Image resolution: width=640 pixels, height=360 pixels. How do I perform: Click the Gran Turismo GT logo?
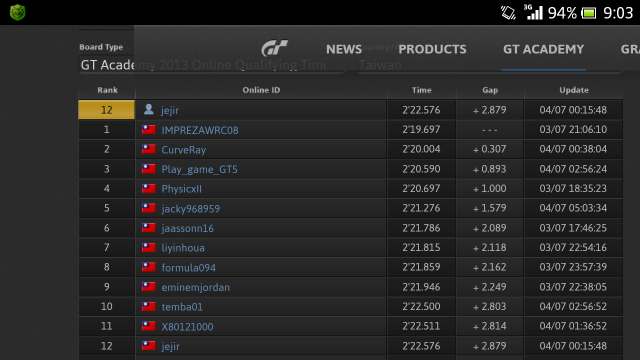click(x=275, y=48)
